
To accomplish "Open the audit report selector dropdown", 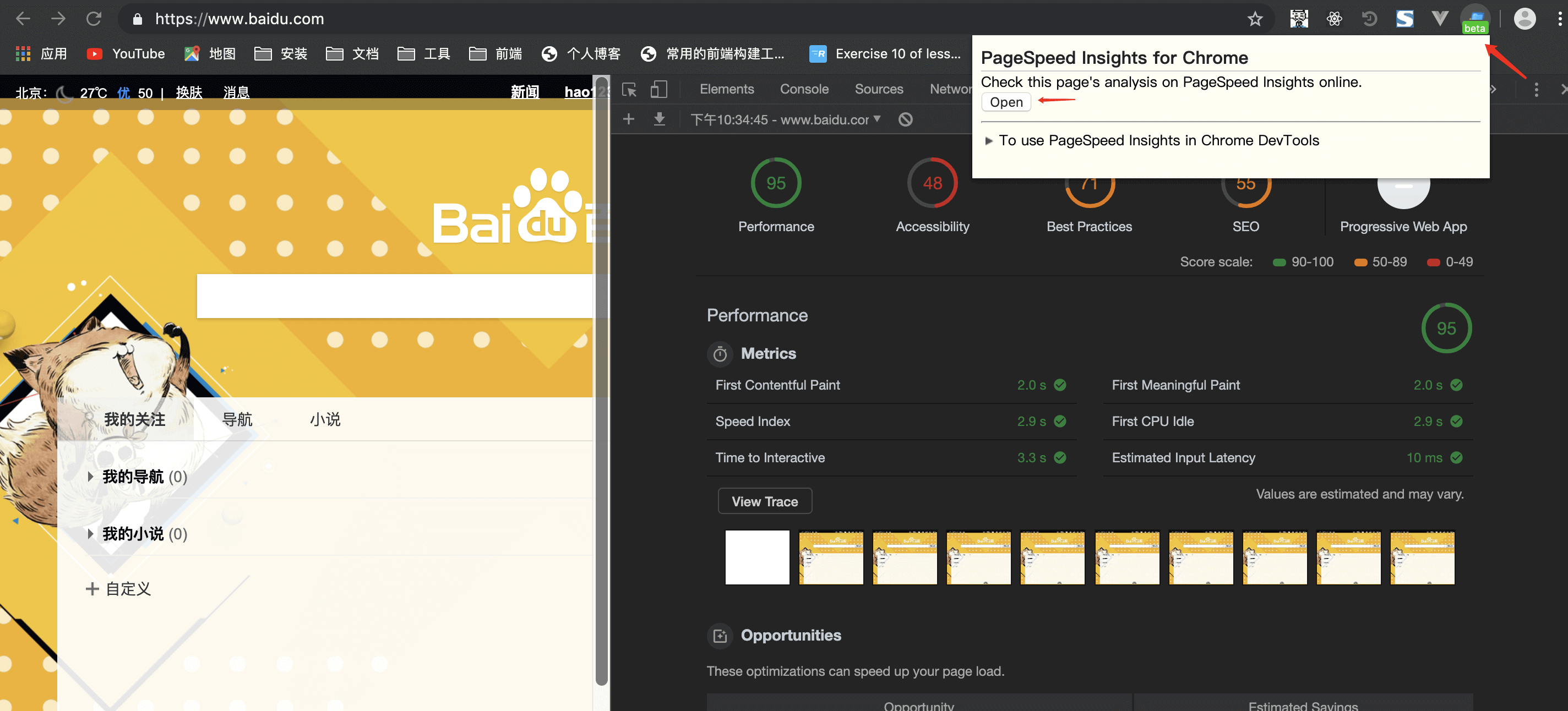I will pyautogui.click(x=785, y=119).
